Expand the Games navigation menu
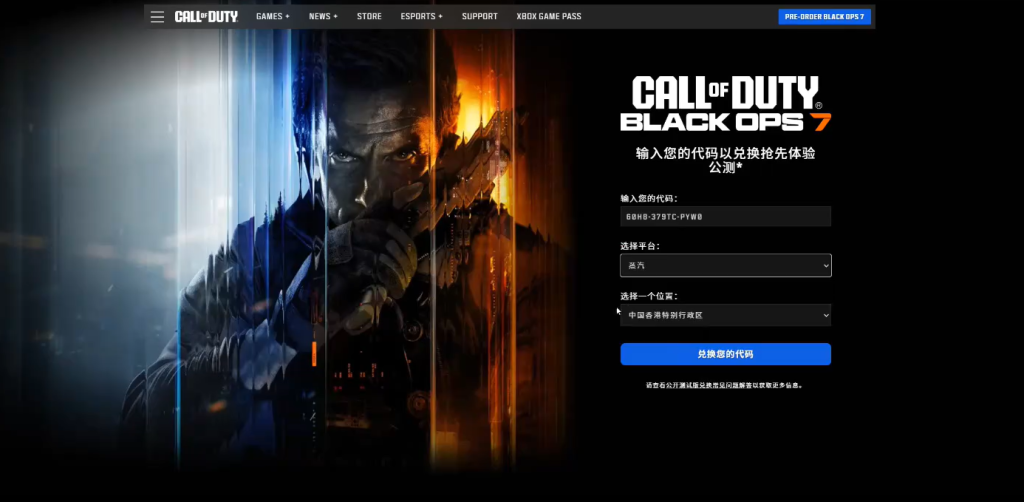 (x=272, y=17)
